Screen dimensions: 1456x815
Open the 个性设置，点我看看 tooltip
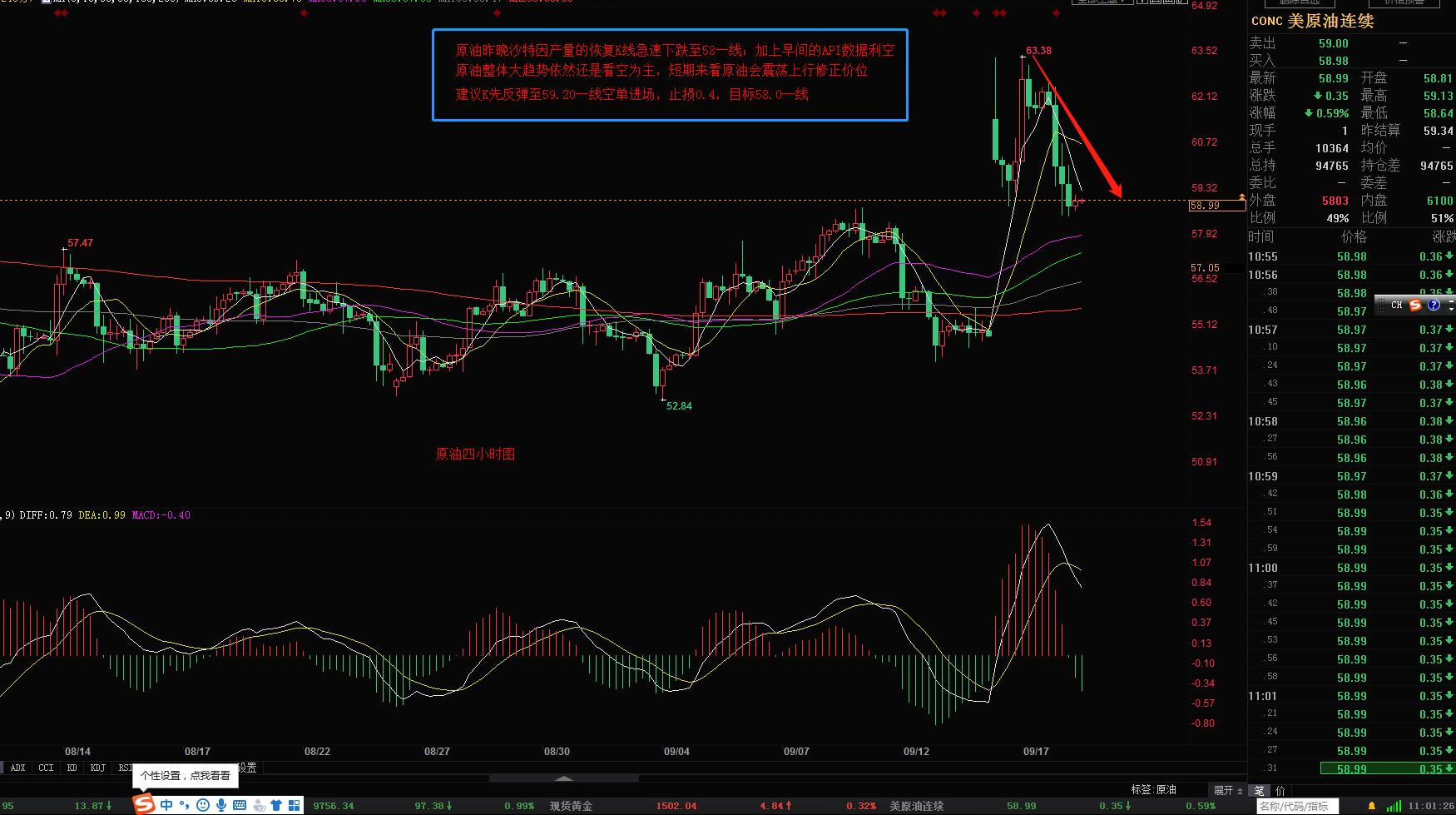[185, 775]
